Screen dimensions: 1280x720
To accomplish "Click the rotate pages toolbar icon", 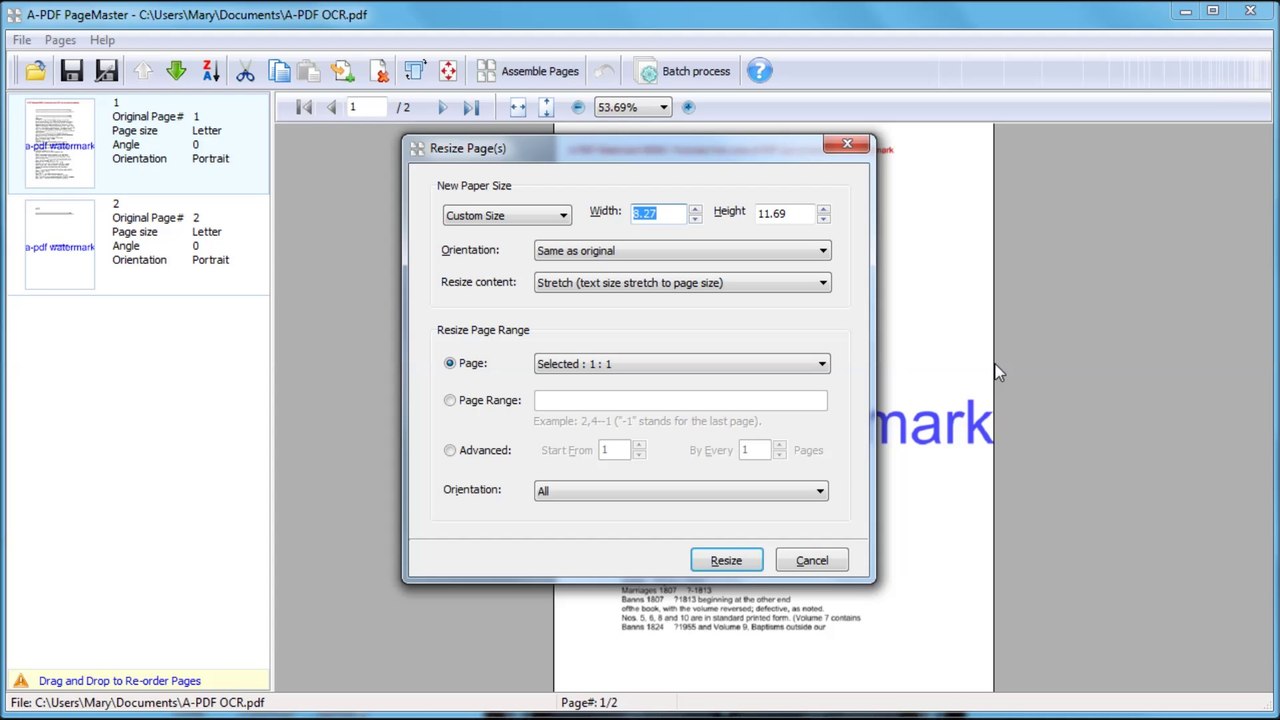I will pyautogui.click(x=415, y=71).
